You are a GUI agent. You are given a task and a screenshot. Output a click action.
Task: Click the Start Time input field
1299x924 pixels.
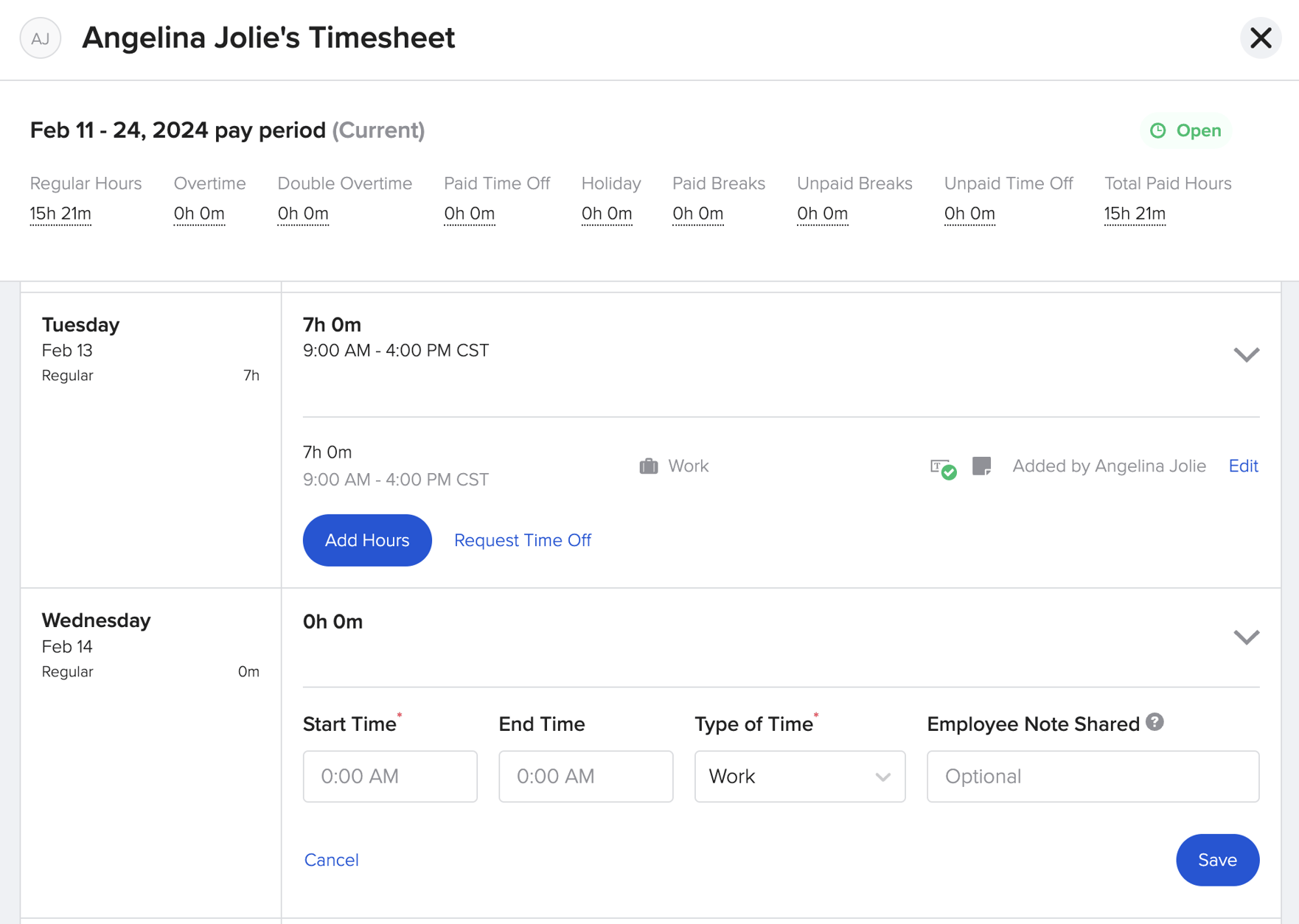(390, 777)
